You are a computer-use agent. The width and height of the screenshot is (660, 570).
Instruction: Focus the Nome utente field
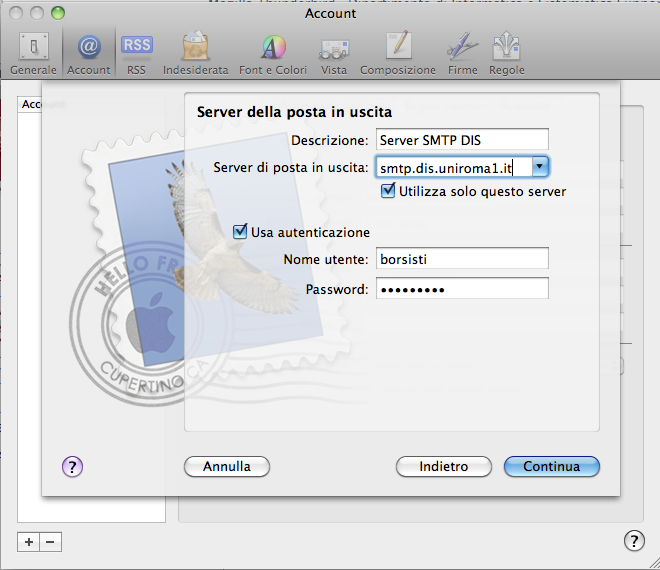[x=462, y=259]
